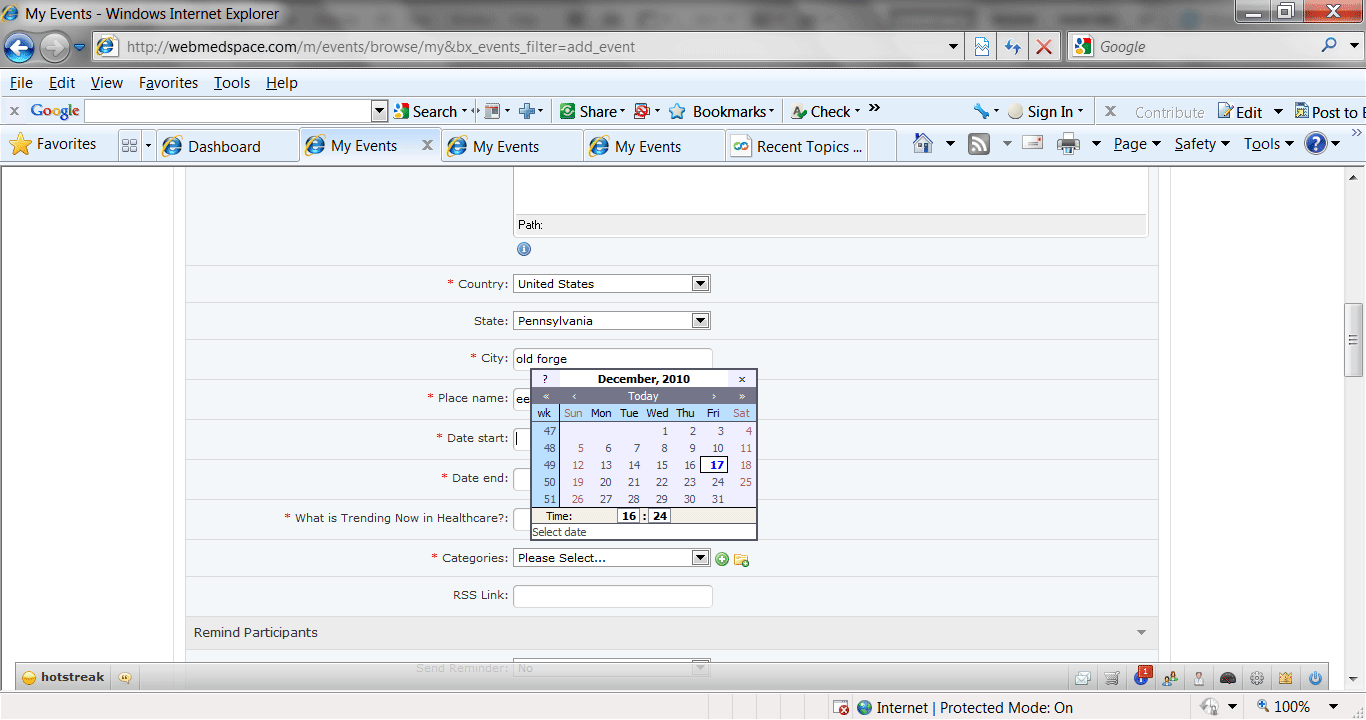Click the RSS Link input field

coord(612,596)
